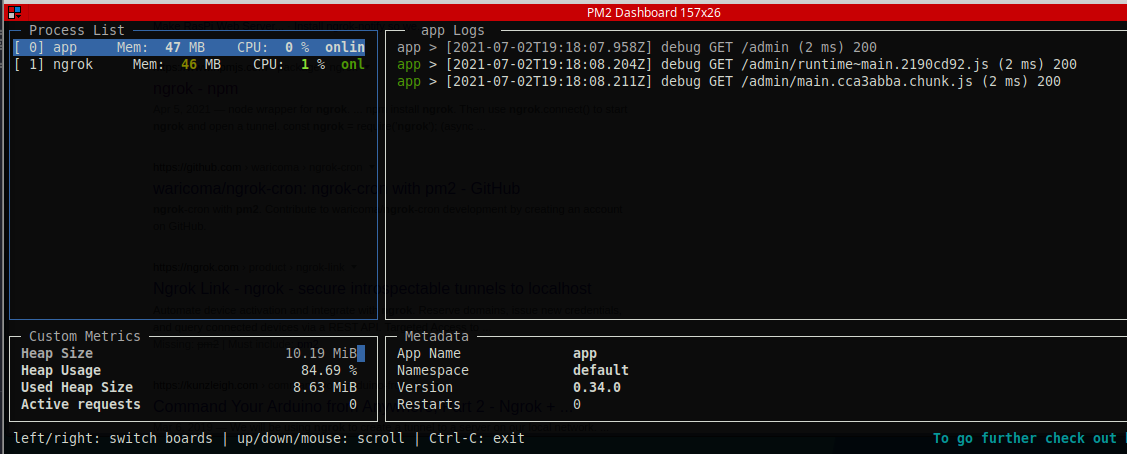Image resolution: width=1127 pixels, height=454 pixels.
Task: Click the Metadata panel heading
Action: point(436,337)
